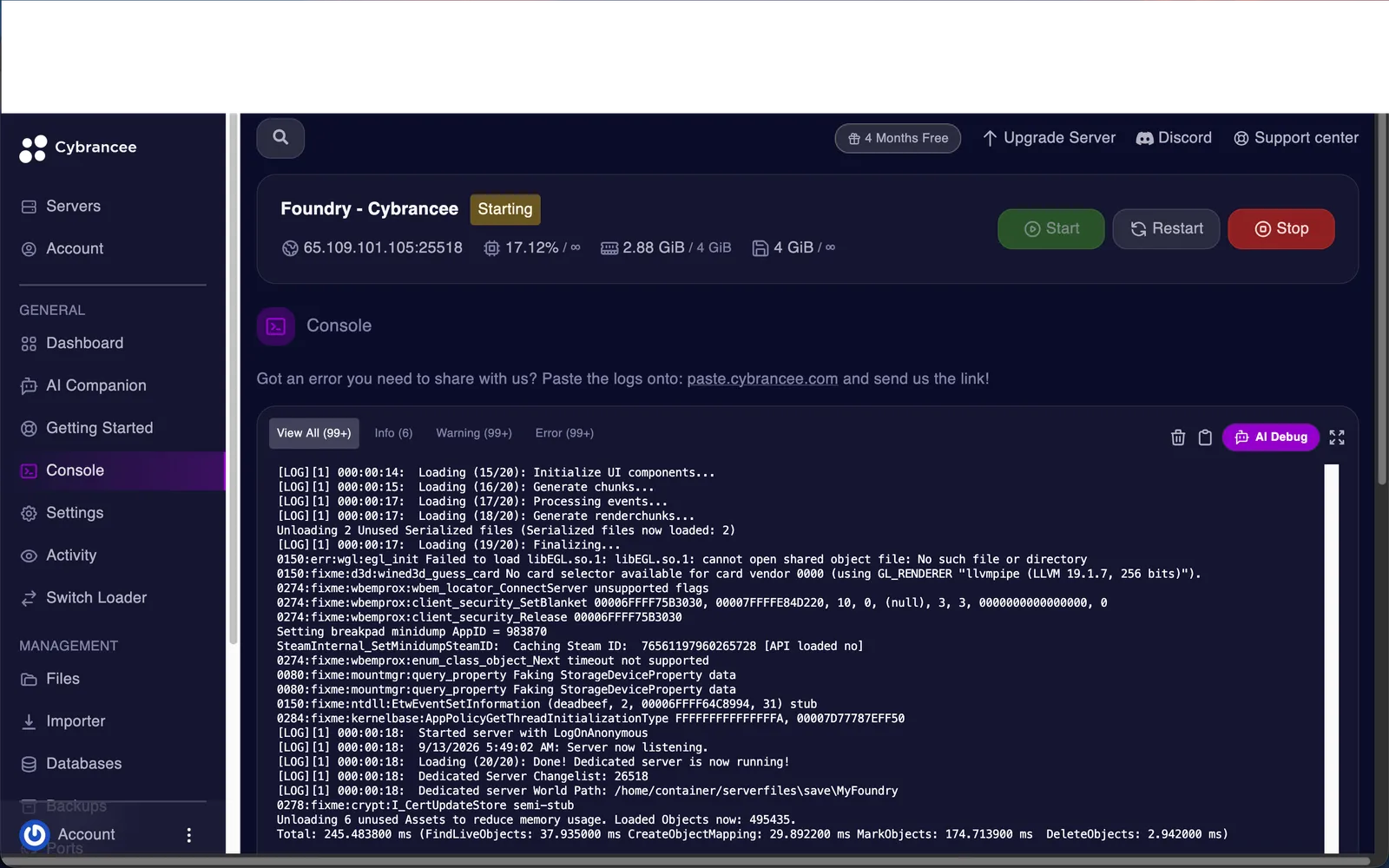Click the sidebar vertical scrollbar

click(x=233, y=380)
